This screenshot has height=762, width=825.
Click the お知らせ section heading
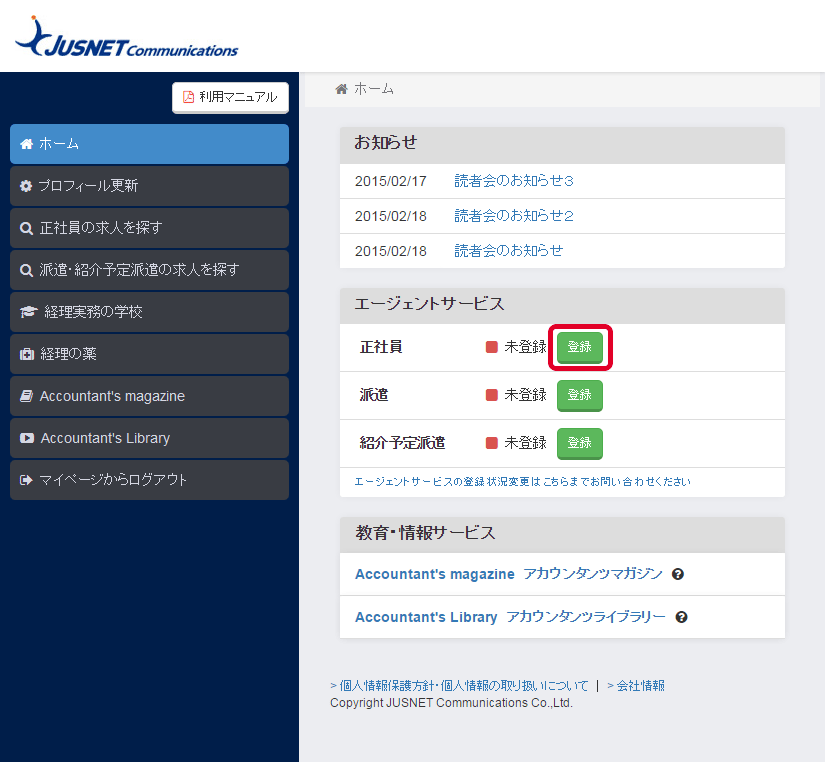click(x=385, y=143)
